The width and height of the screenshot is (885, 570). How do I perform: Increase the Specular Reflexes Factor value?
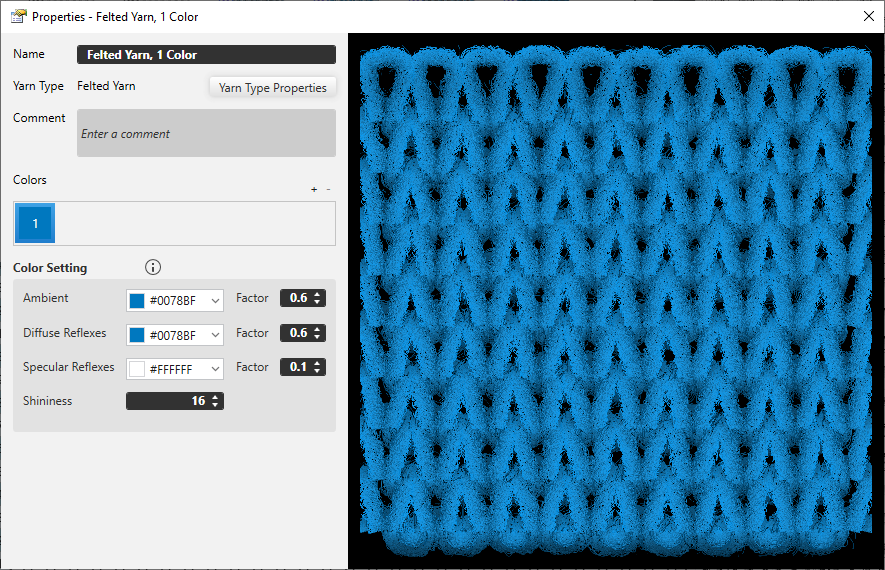pos(318,363)
